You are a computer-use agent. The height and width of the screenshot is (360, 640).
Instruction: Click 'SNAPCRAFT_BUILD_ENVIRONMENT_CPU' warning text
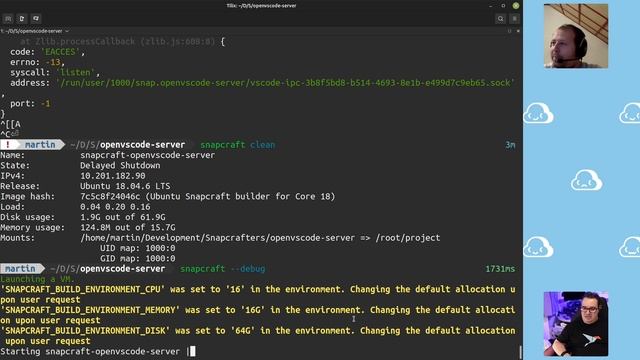(x=82, y=289)
